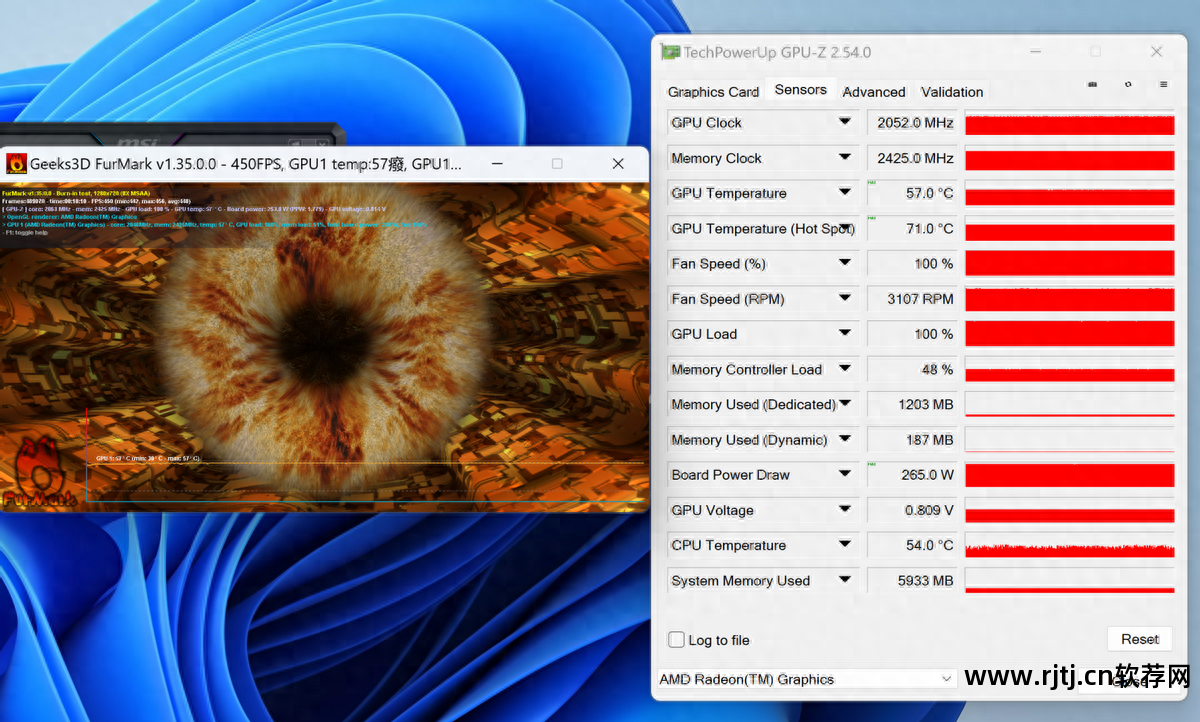Open the Fan Speed (RPM) dropdown
This screenshot has height=722, width=1200.
pos(845,298)
